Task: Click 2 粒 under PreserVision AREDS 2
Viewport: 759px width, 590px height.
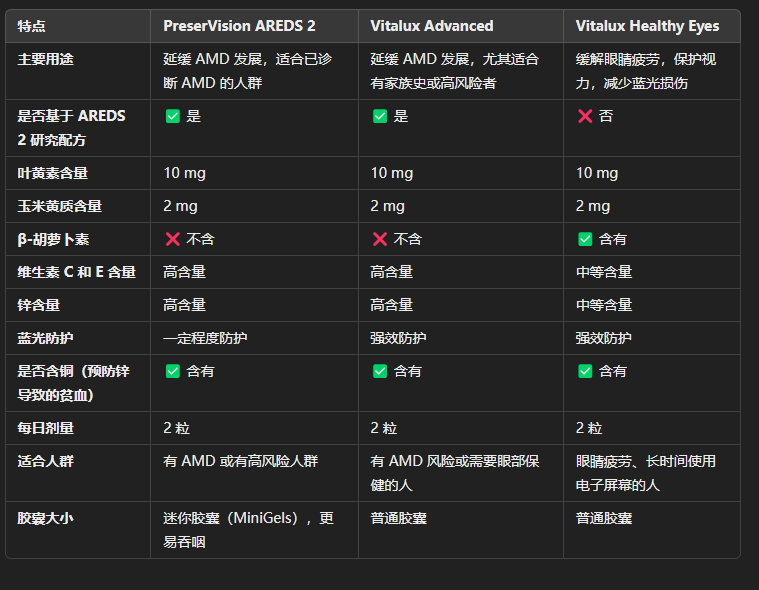Action: point(177,428)
